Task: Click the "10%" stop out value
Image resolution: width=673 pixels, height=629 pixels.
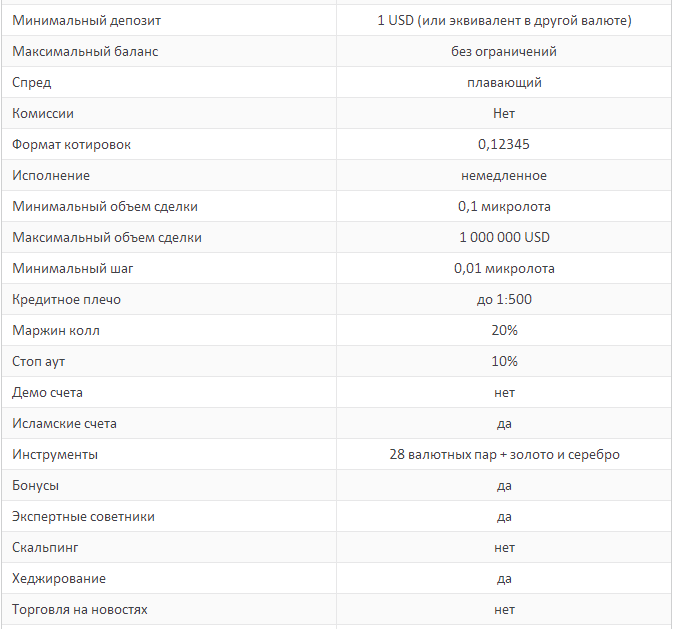Action: 504,361
